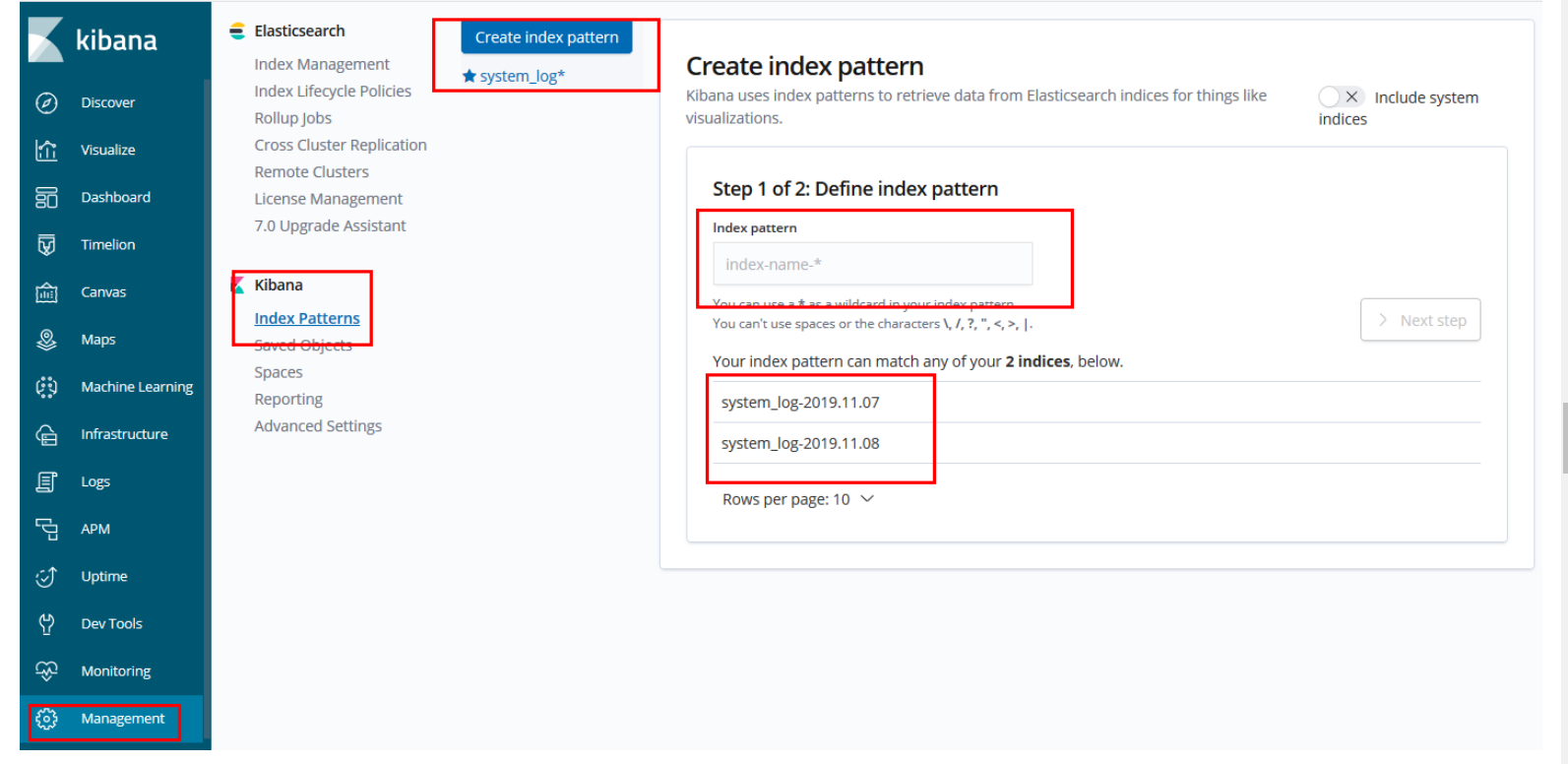Click the Create index pattern button
The height and width of the screenshot is (764, 1568).
546,37
